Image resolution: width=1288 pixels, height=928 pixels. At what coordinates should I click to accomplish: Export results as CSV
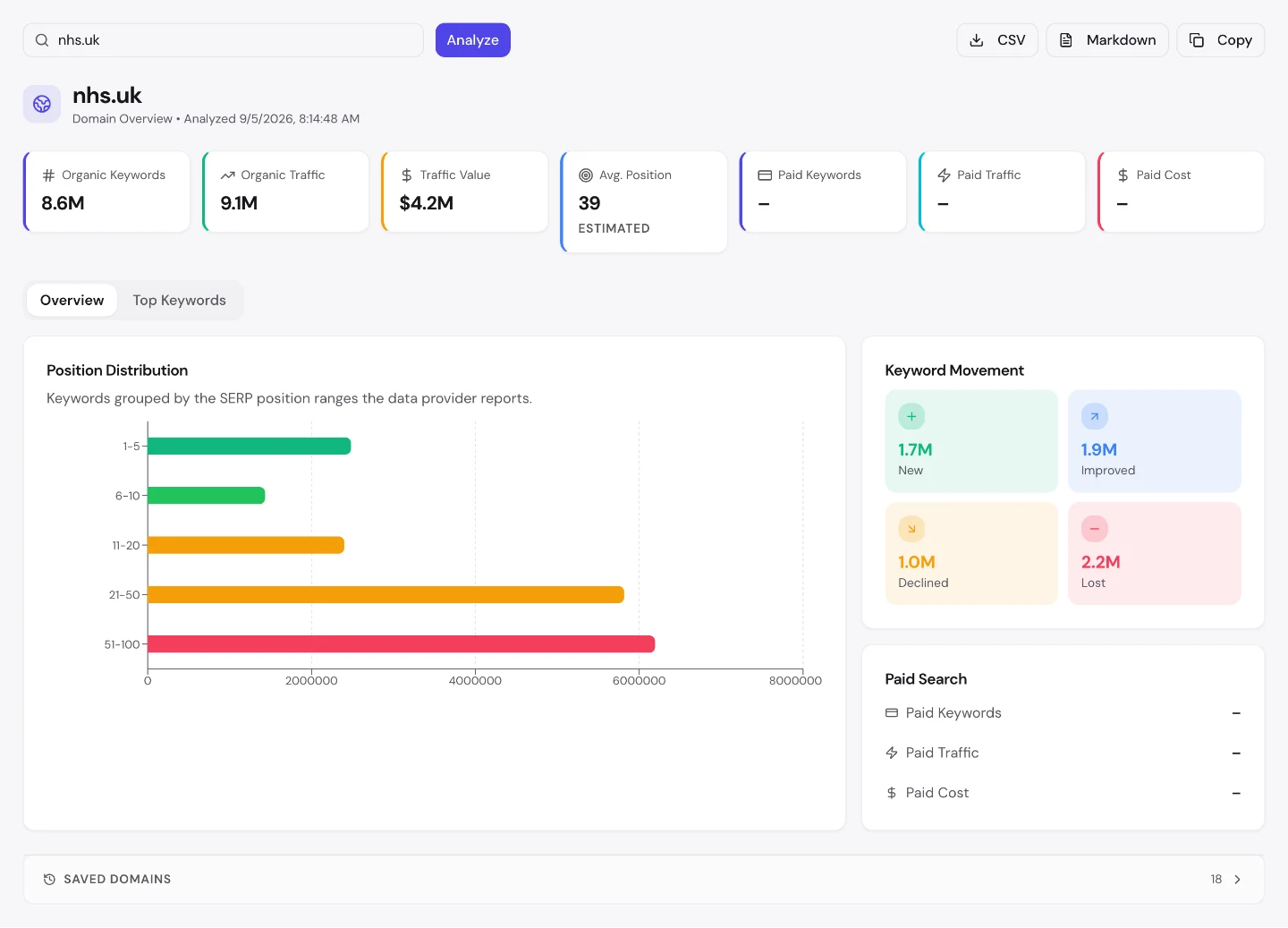(x=997, y=40)
